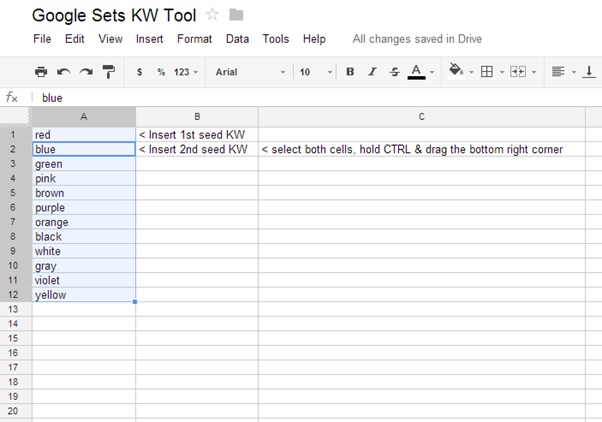Click the merge cells icon
The image size is (602, 422).
[x=518, y=71]
